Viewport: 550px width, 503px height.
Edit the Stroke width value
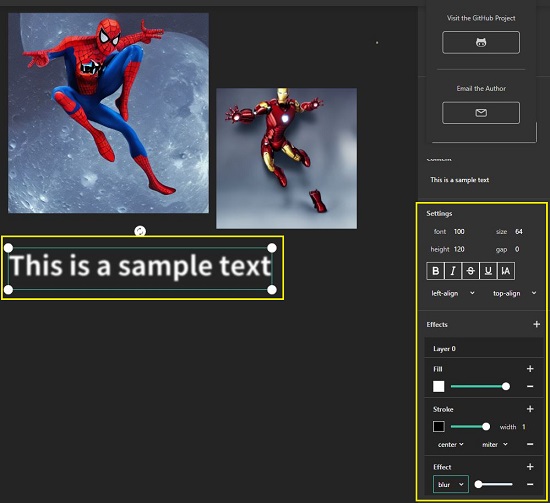coord(524,427)
